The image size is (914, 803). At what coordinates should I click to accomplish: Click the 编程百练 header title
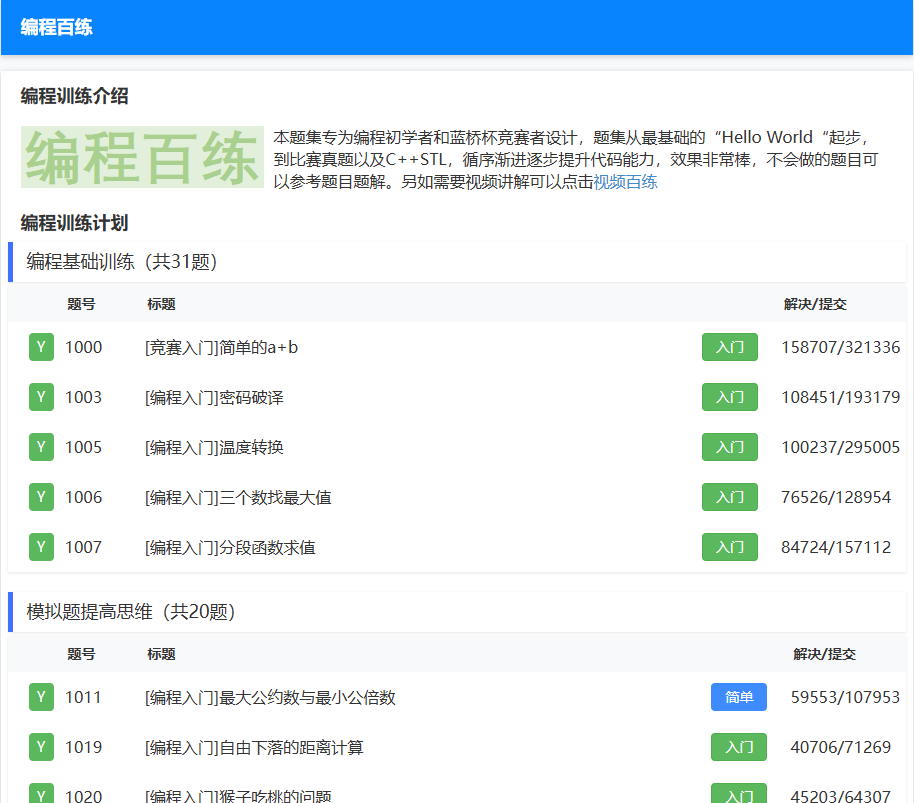click(x=57, y=27)
